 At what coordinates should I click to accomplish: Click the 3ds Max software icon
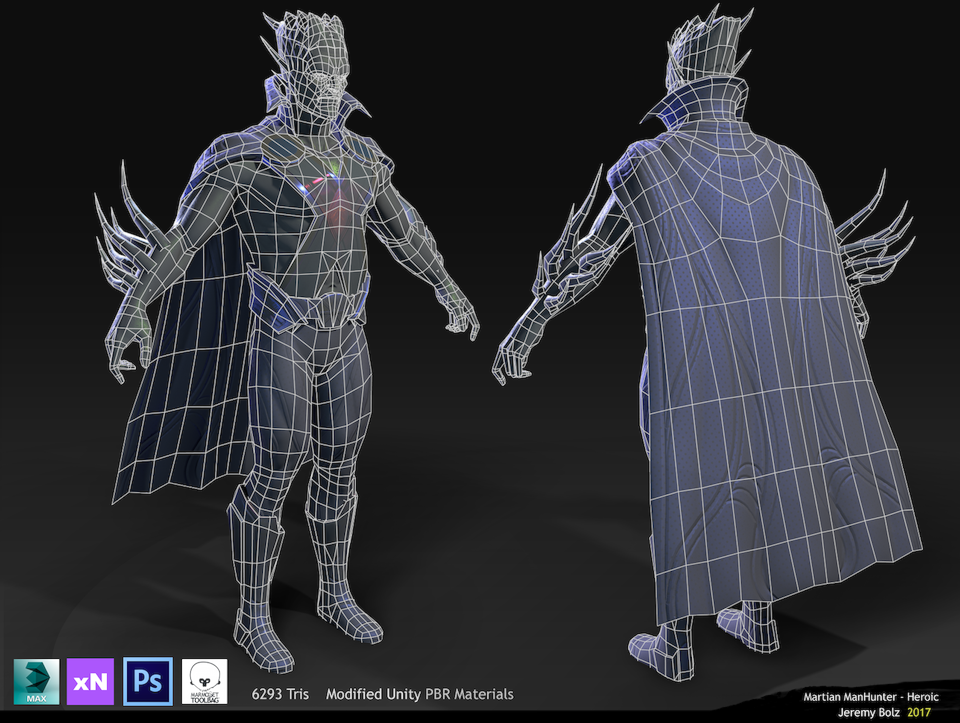pos(36,681)
